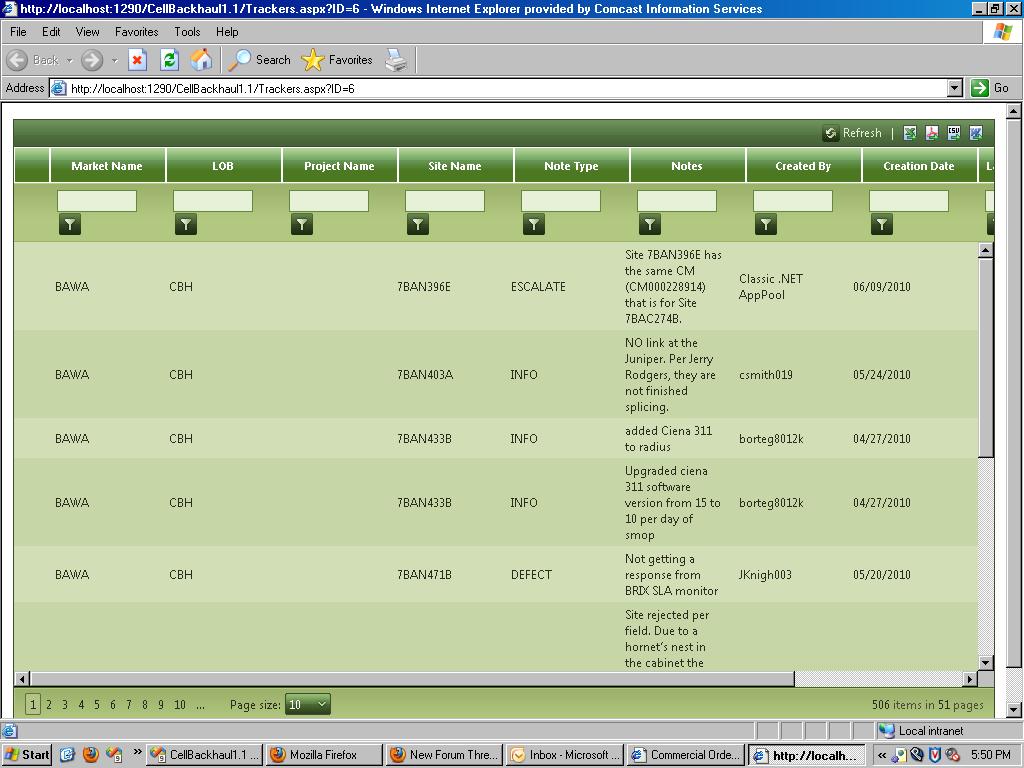1024x768 pixels.
Task: Click the Print icon
Action: (x=396, y=60)
